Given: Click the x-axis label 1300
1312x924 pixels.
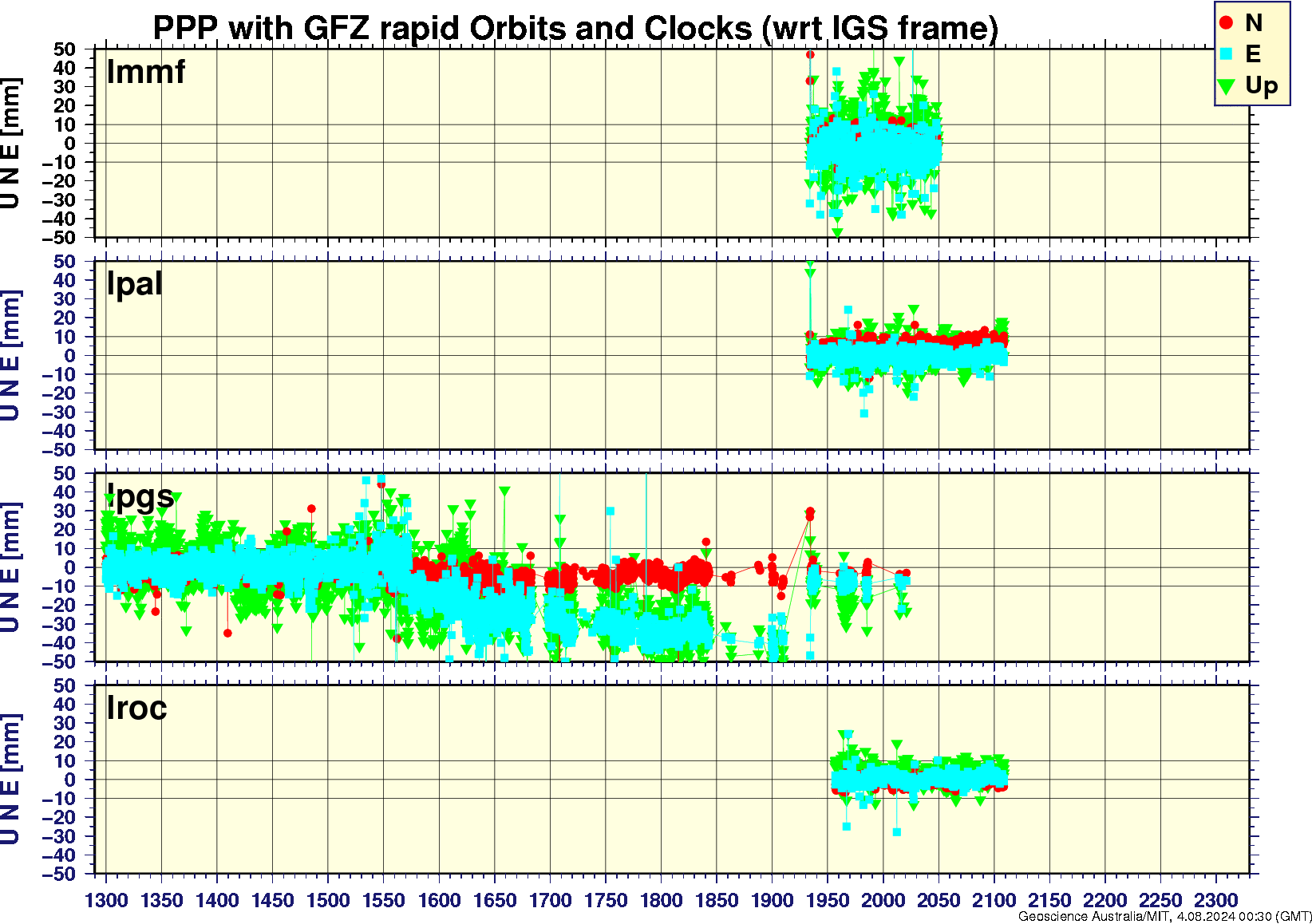Looking at the screenshot, I should (x=106, y=901).
